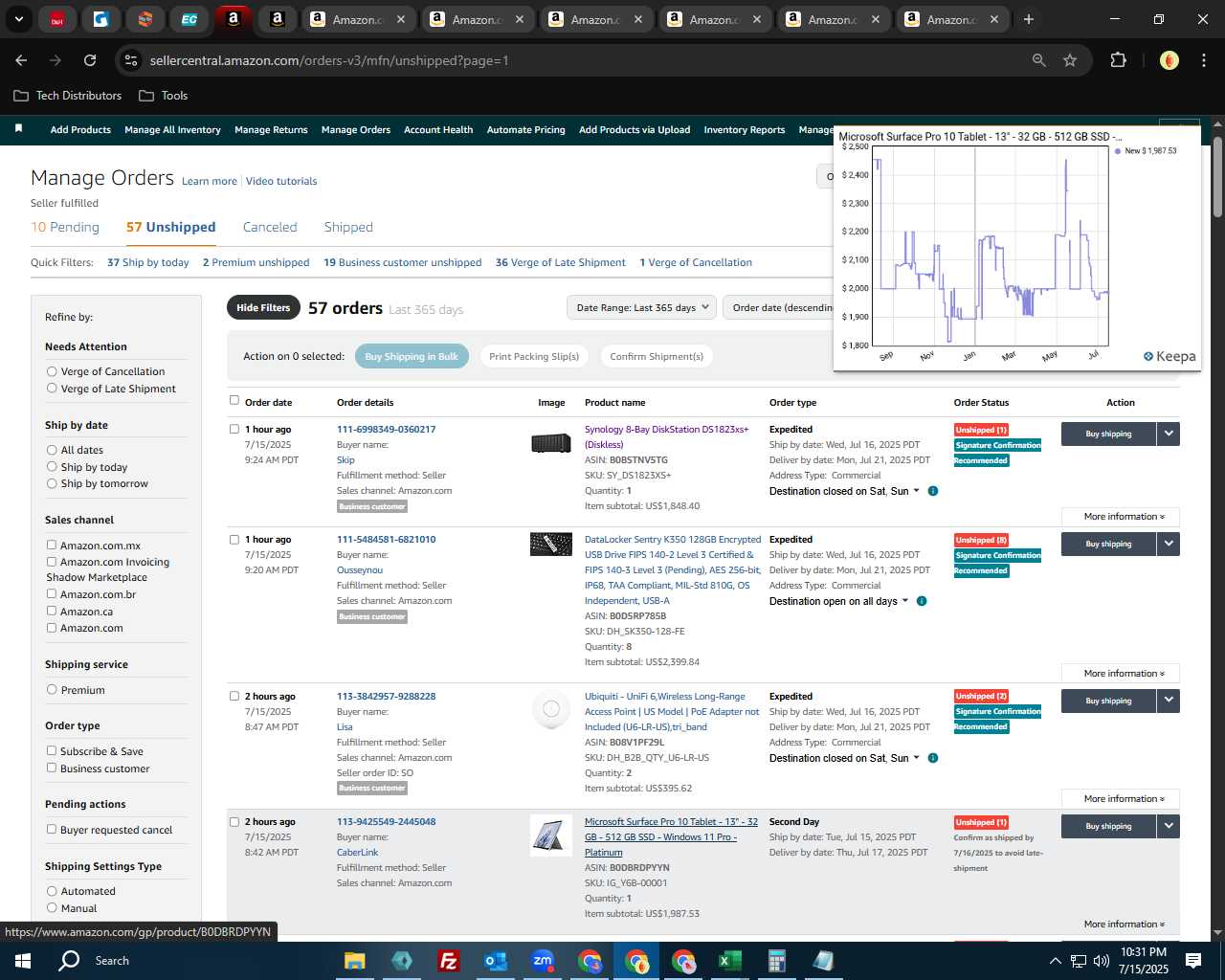The width and height of the screenshot is (1225, 980).
Task: Open the tab search chevron
Action: [x=18, y=19]
